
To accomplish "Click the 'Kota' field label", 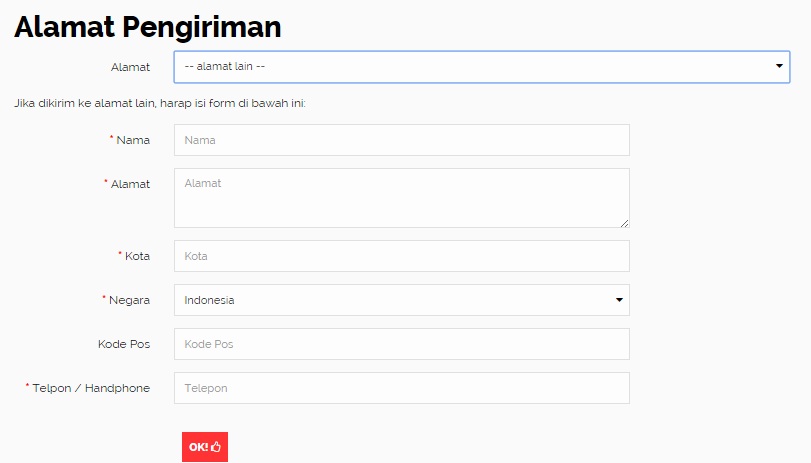I will pos(137,256).
